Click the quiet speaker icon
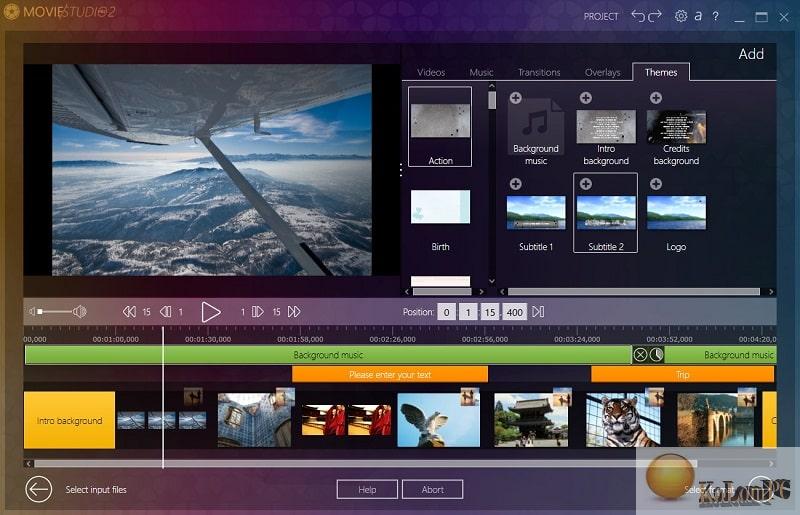 (32, 311)
